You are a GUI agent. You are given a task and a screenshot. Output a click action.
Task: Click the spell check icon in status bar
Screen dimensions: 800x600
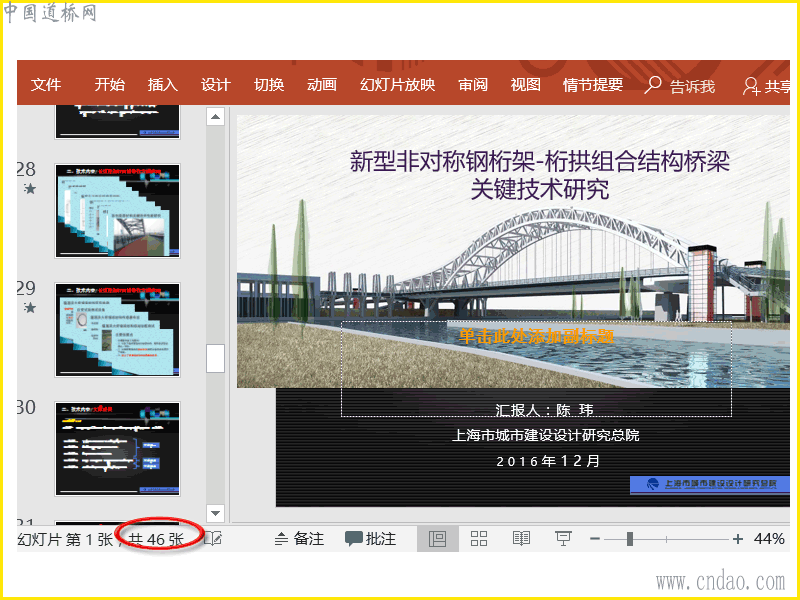pyautogui.click(x=213, y=538)
